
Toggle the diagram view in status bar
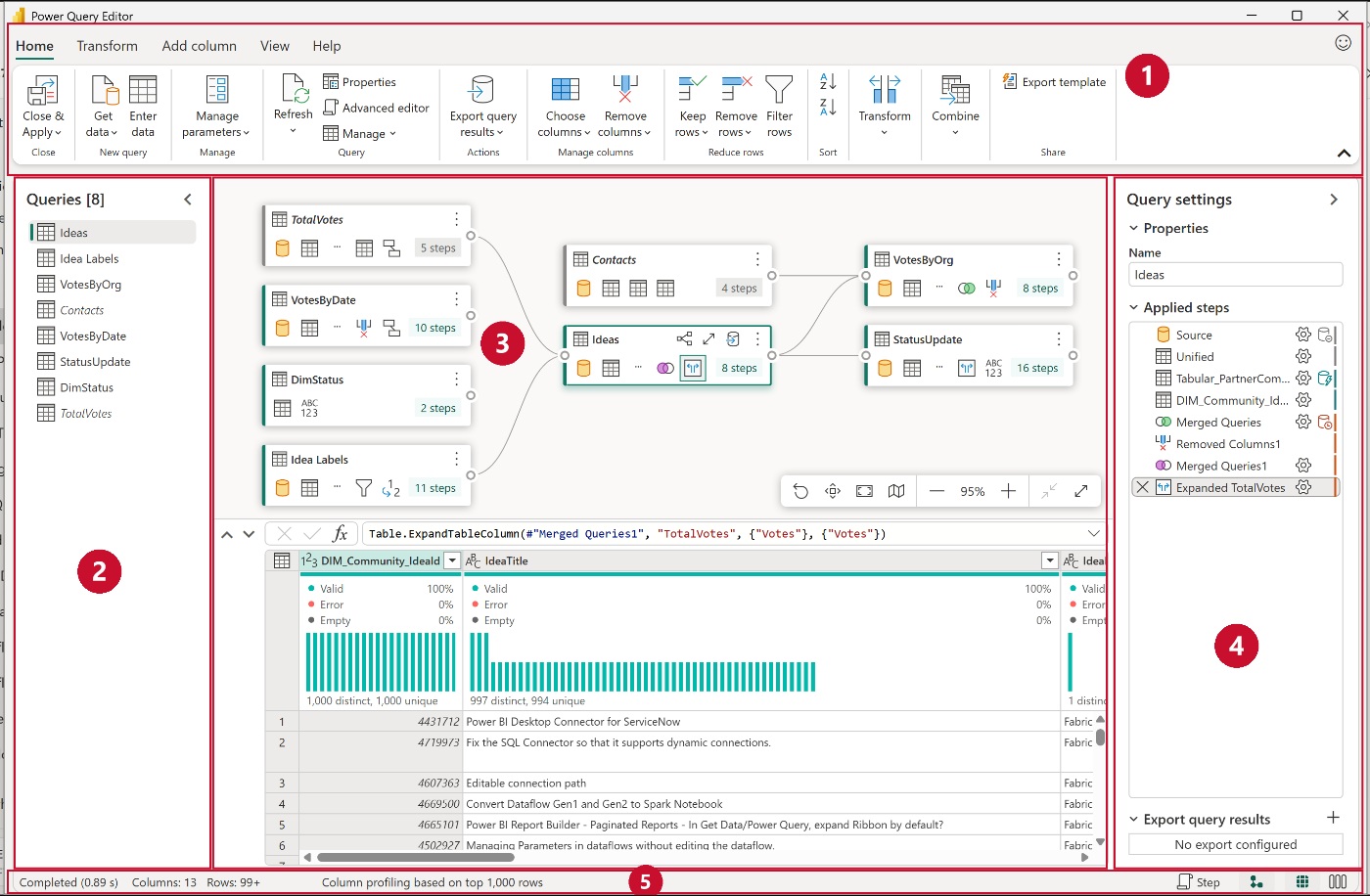1256,882
